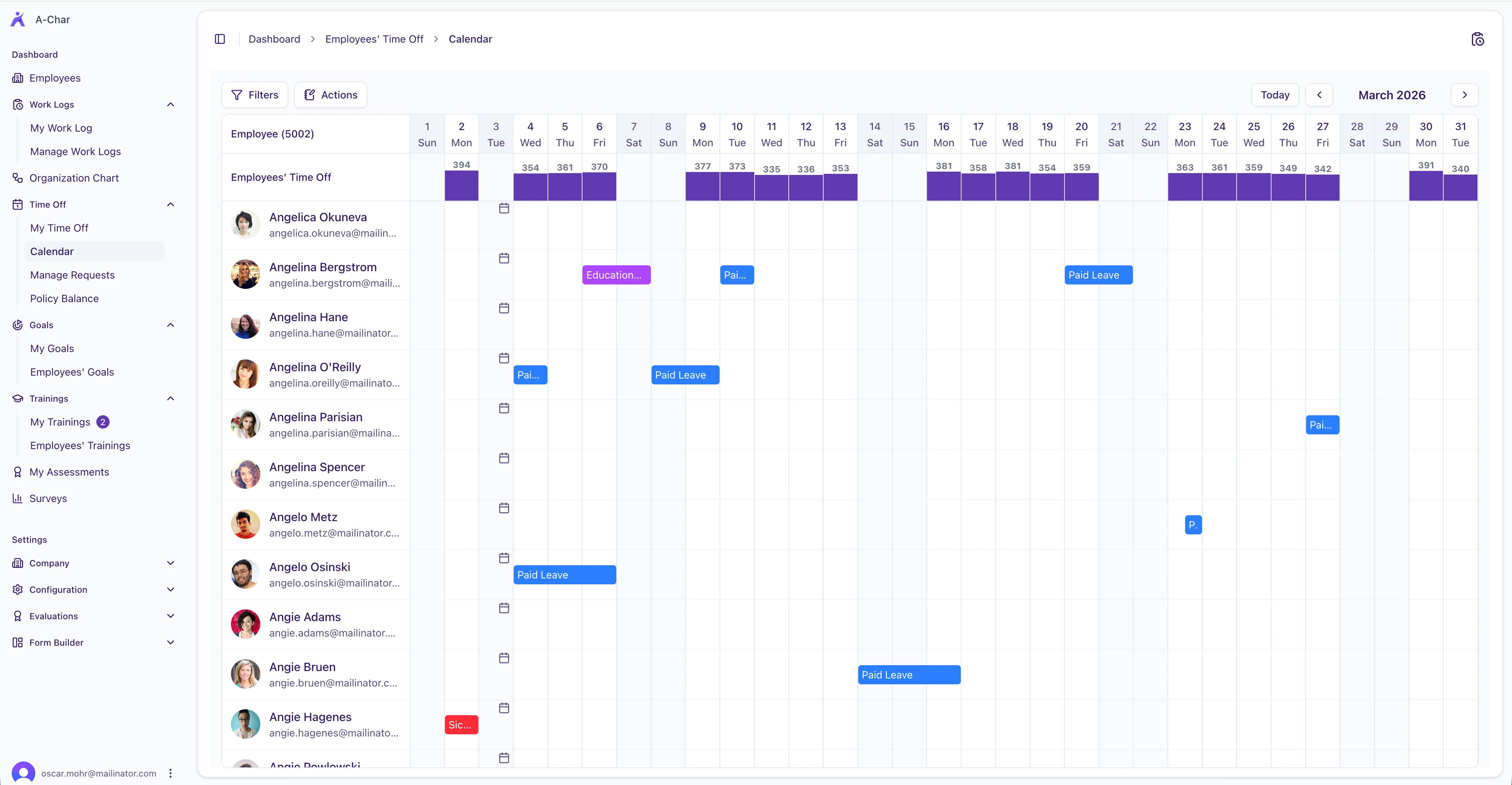
Task: Click Angie Hagenes red Sick leave entry
Action: coord(461,725)
